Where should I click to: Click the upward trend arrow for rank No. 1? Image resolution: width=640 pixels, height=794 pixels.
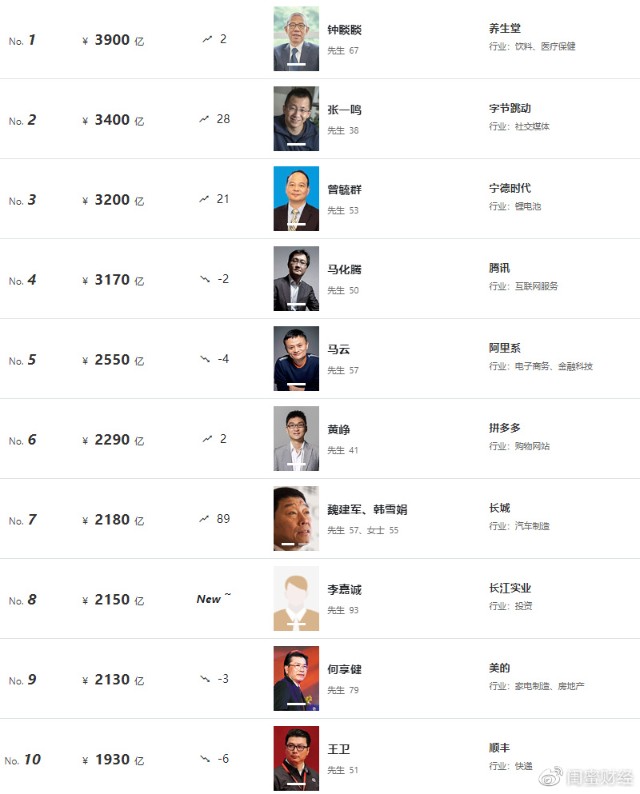coord(207,39)
